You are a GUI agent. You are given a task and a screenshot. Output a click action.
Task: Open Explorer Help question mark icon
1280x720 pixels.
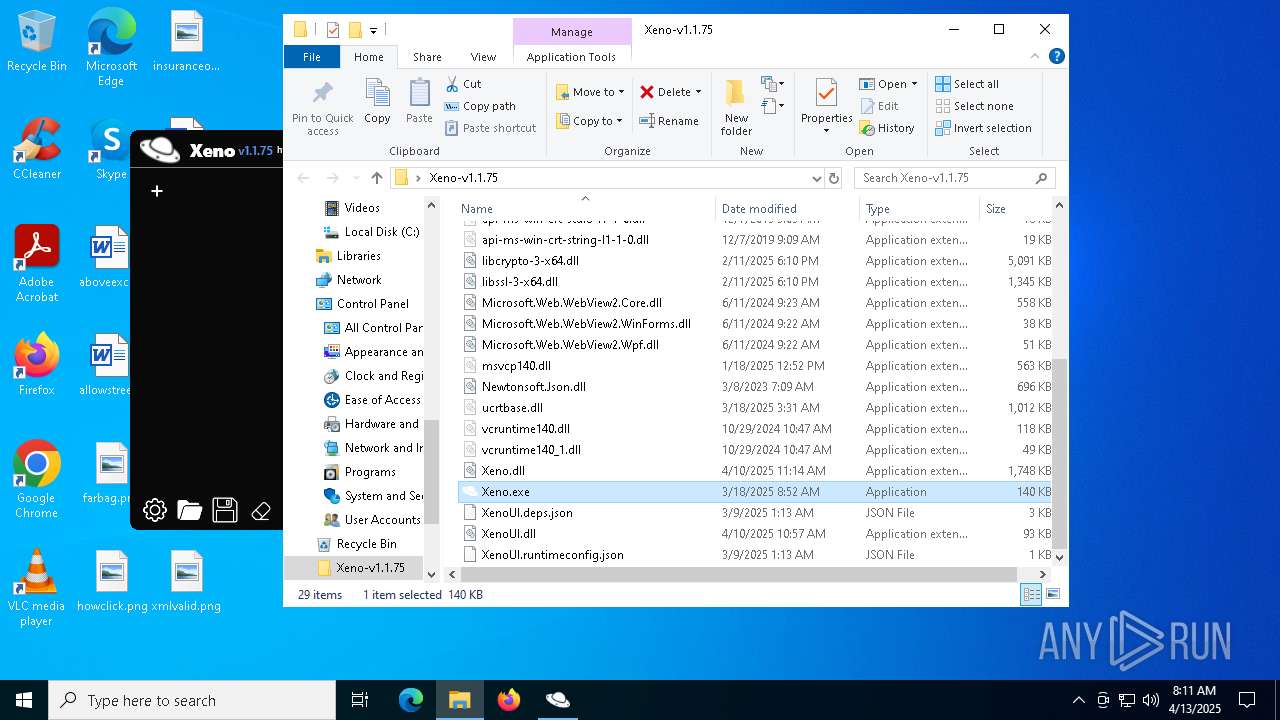click(x=1056, y=57)
